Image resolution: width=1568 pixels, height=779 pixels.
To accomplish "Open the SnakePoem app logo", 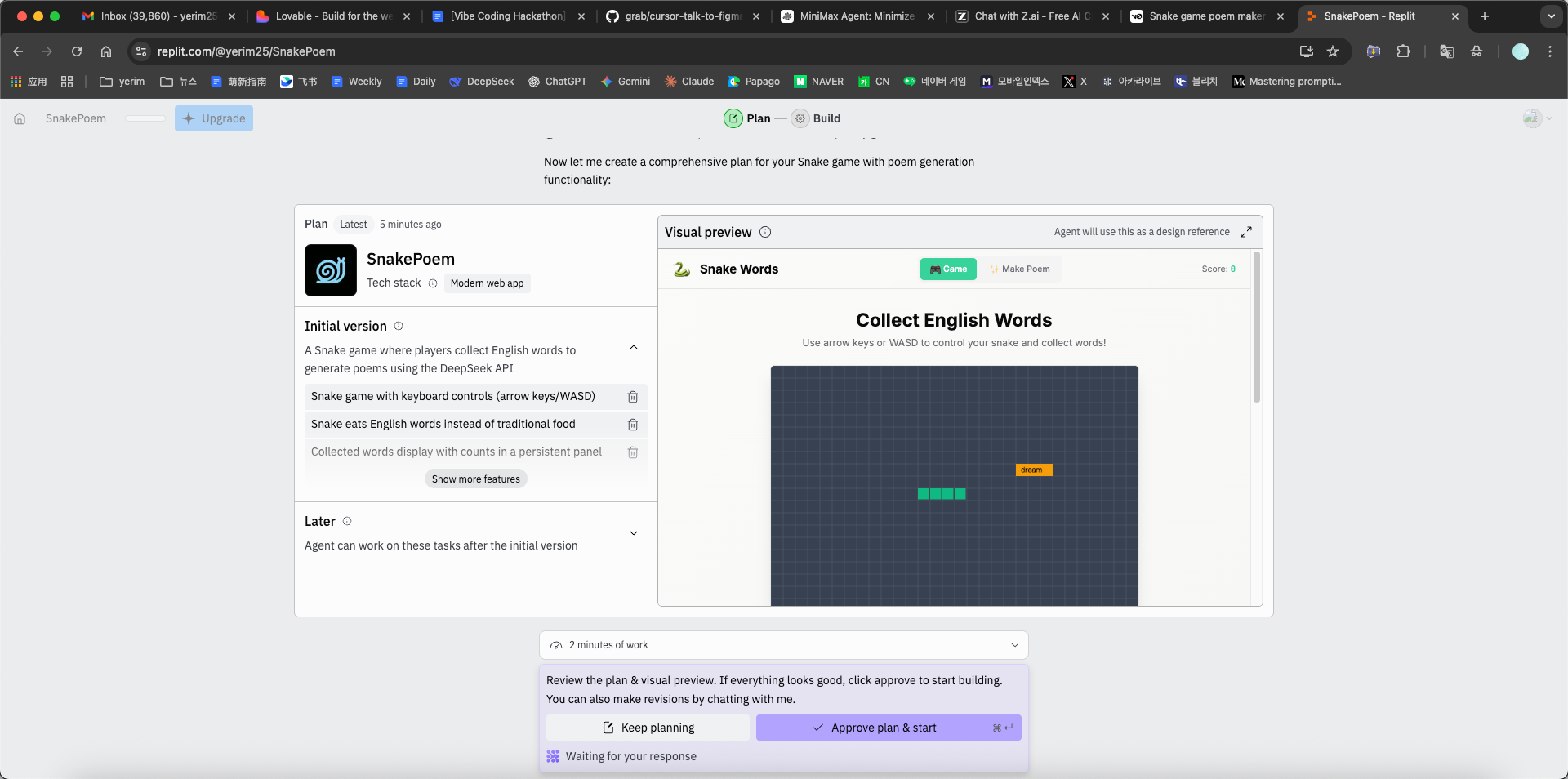I will click(x=330, y=270).
